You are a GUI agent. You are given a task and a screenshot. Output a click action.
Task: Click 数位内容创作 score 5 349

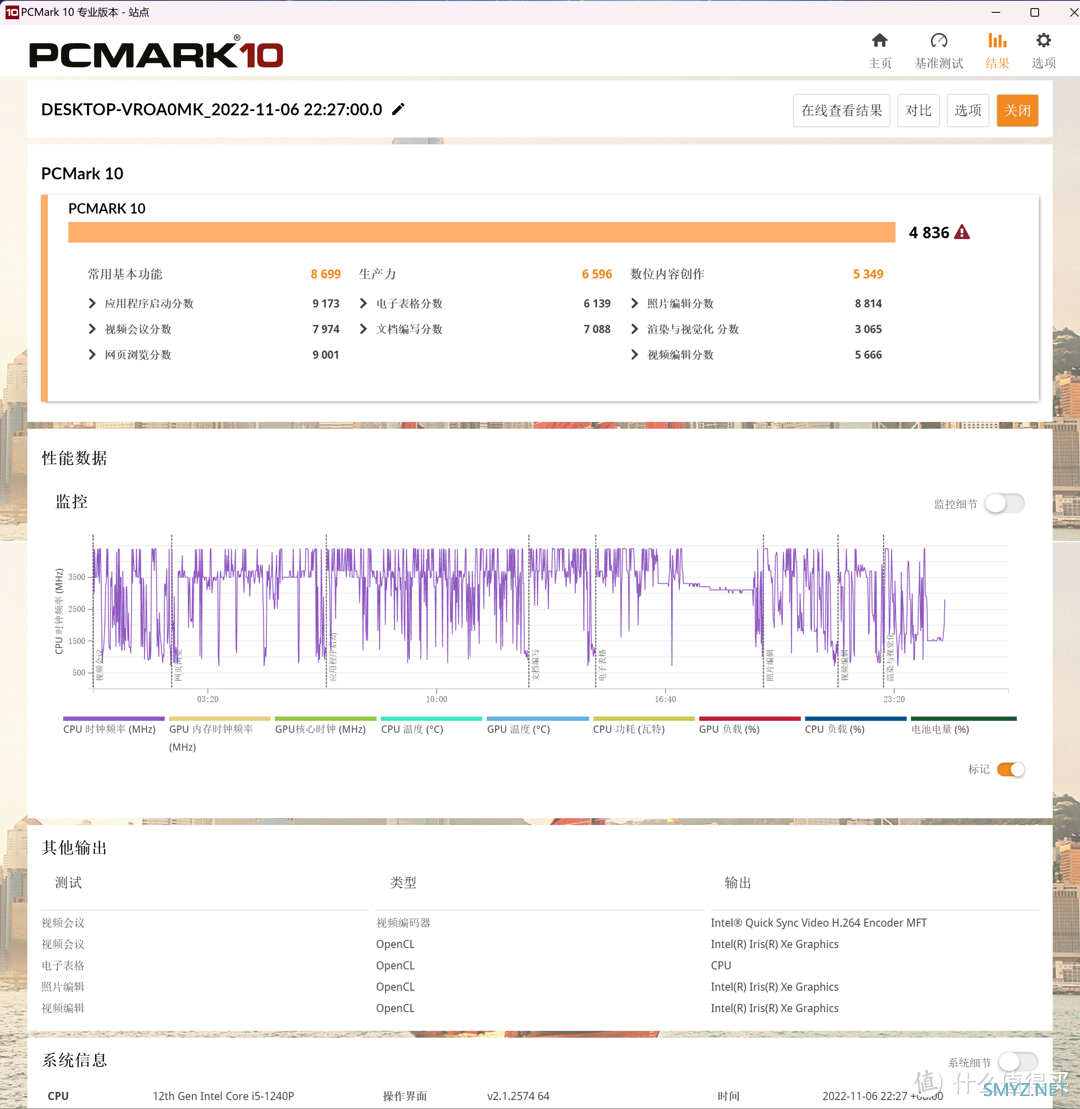point(868,274)
